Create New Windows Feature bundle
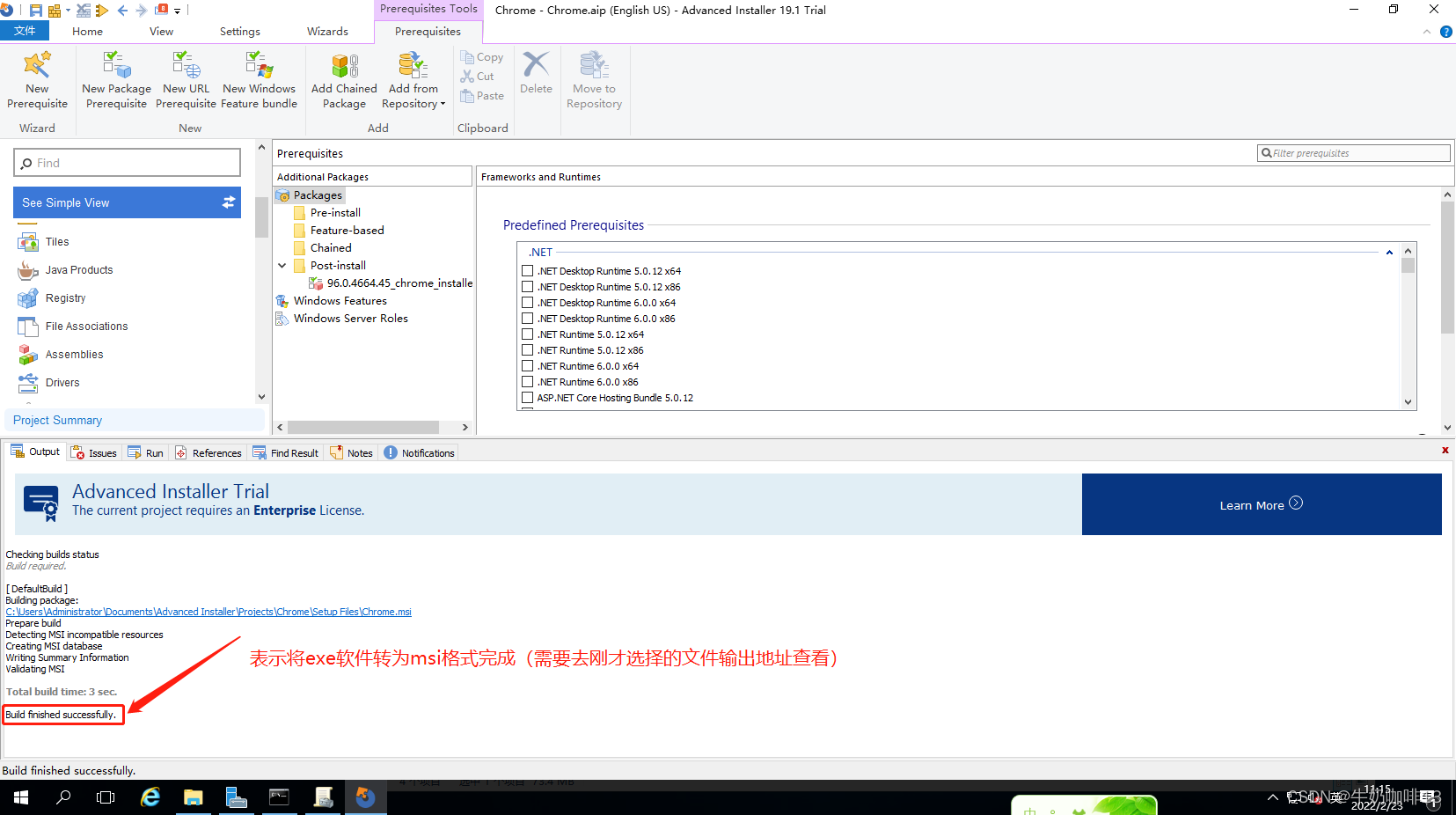The height and width of the screenshot is (815, 1456). [259, 79]
